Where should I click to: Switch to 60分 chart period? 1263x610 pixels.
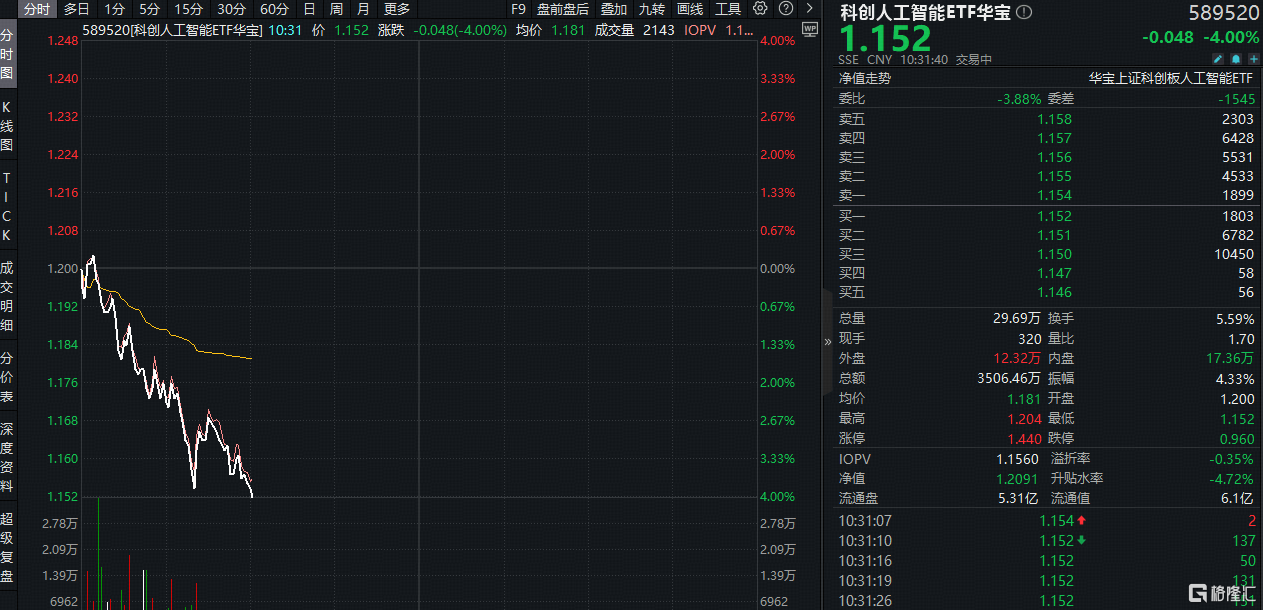(274, 9)
